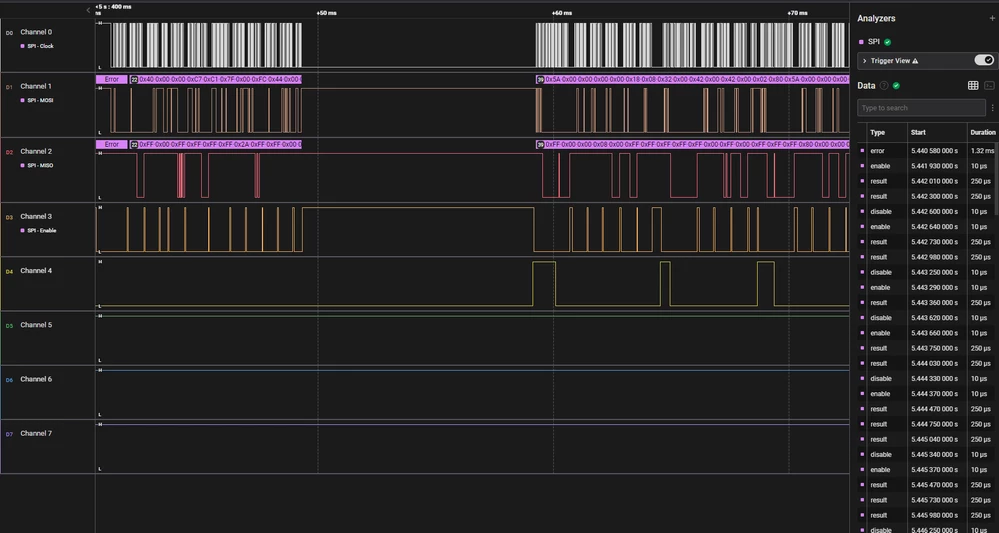The image size is (999, 533).
Task: Click the D2 channel identifier
Action: click(x=9, y=152)
